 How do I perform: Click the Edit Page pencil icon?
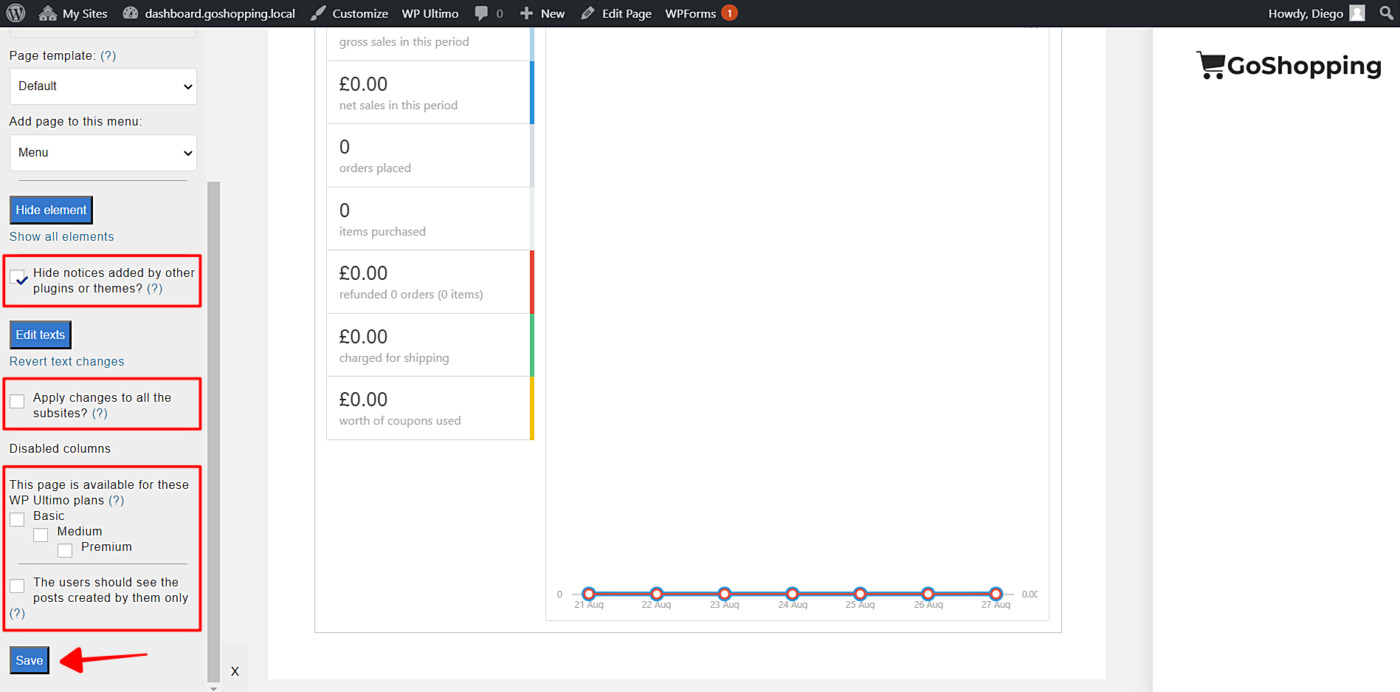pyautogui.click(x=588, y=13)
